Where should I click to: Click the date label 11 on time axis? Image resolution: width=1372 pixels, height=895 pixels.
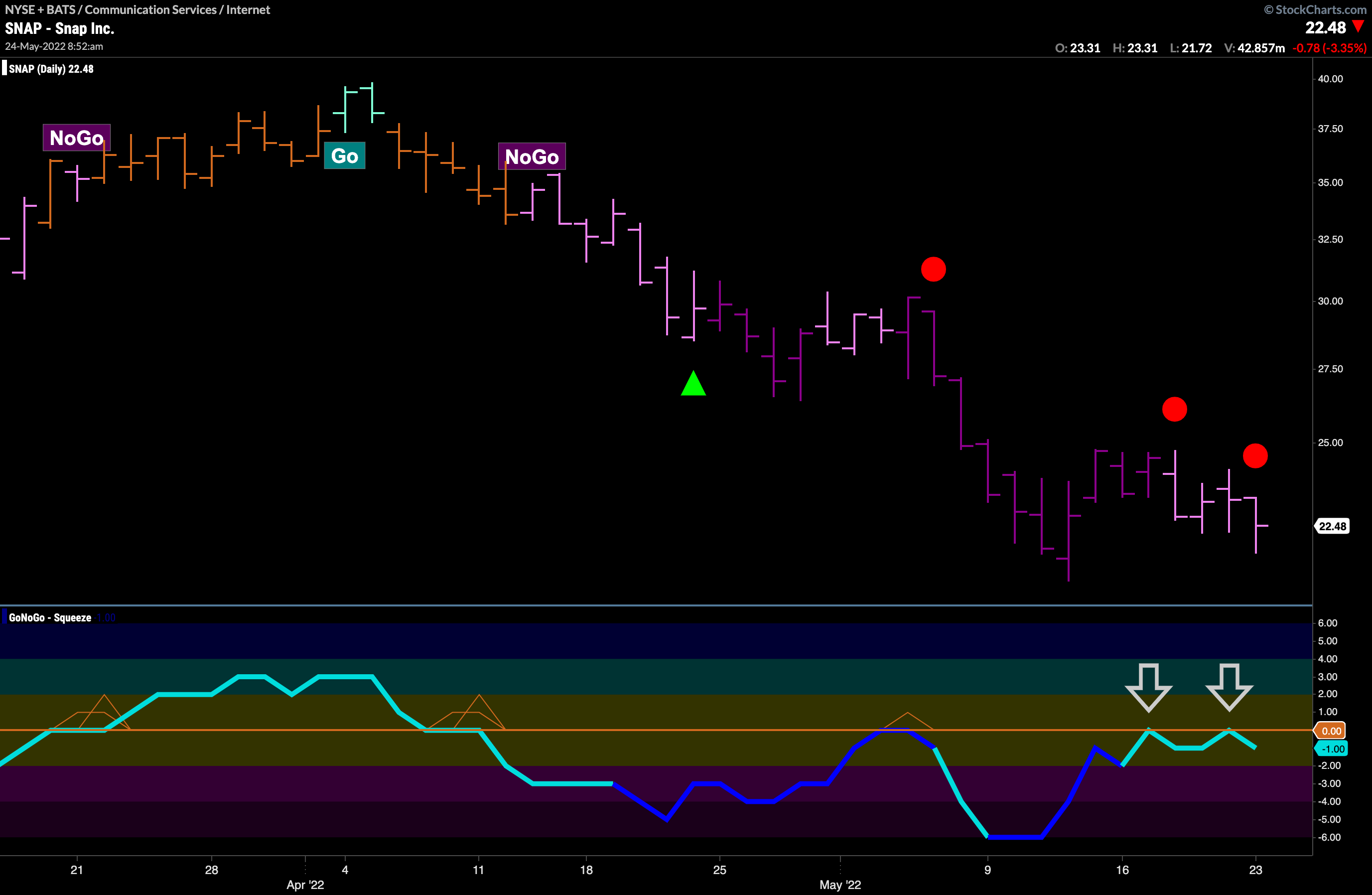[x=478, y=870]
